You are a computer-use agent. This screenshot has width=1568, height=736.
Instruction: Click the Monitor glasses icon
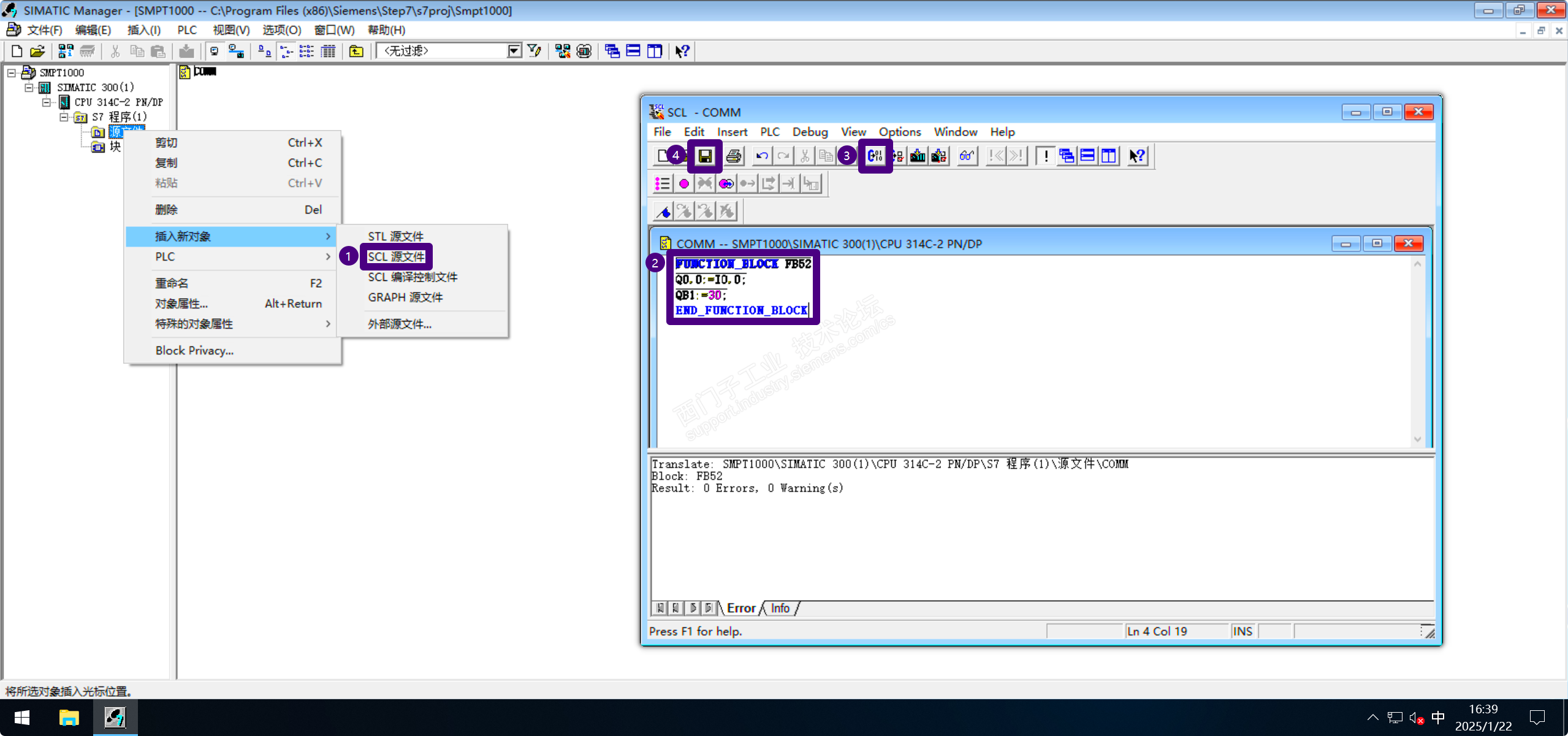coord(967,156)
